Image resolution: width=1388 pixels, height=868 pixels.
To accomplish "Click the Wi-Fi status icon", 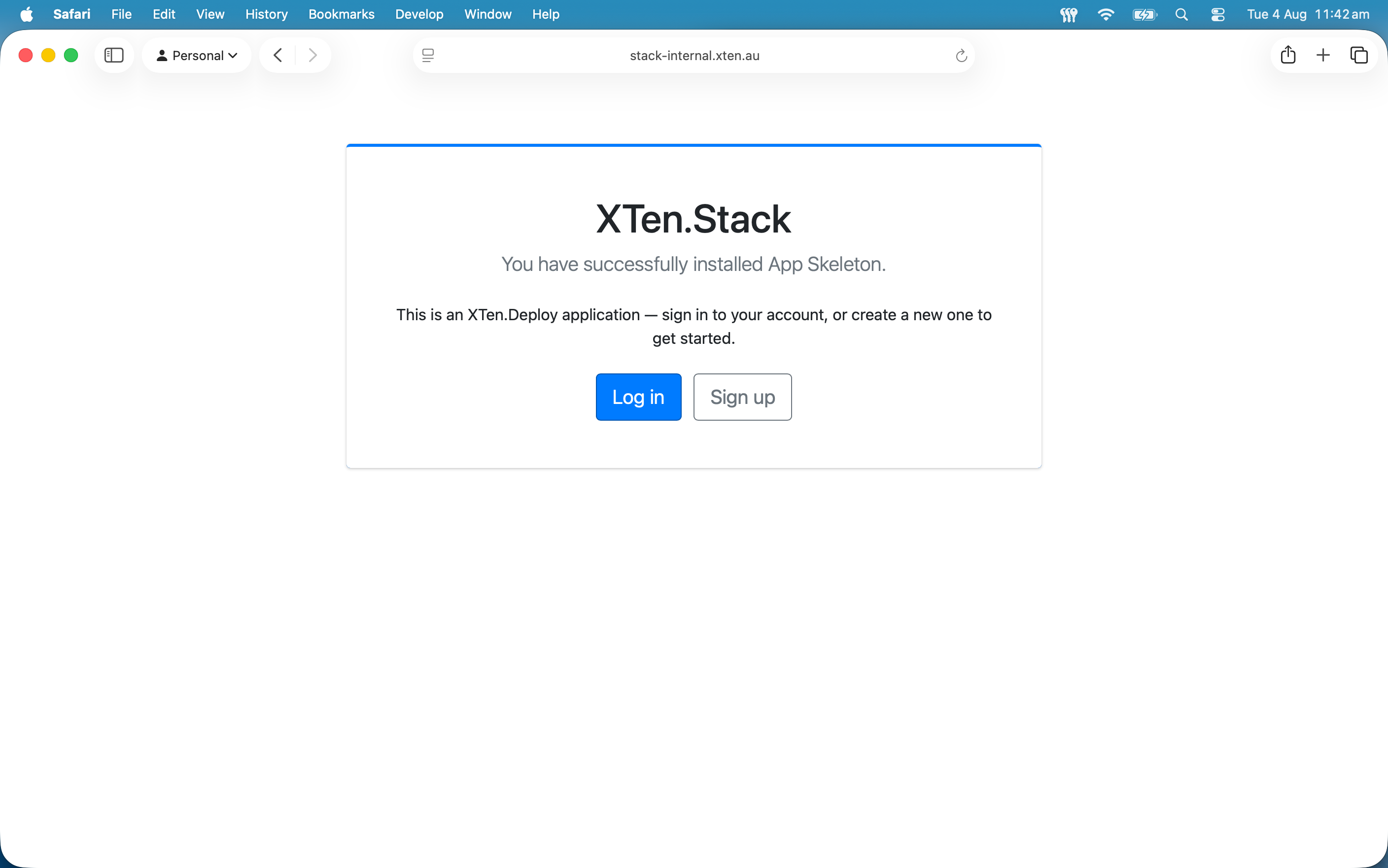I will 1106,14.
